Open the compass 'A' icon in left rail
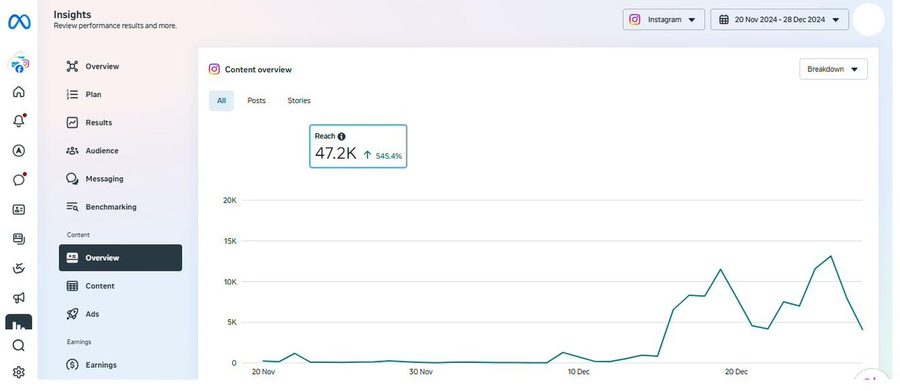Viewport: 900px width, 391px height. 19,150
